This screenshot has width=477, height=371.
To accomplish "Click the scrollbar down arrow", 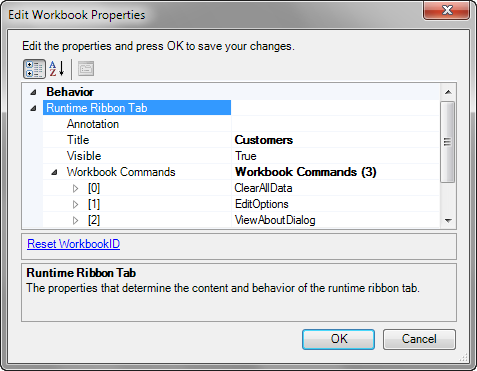I will (x=448, y=220).
